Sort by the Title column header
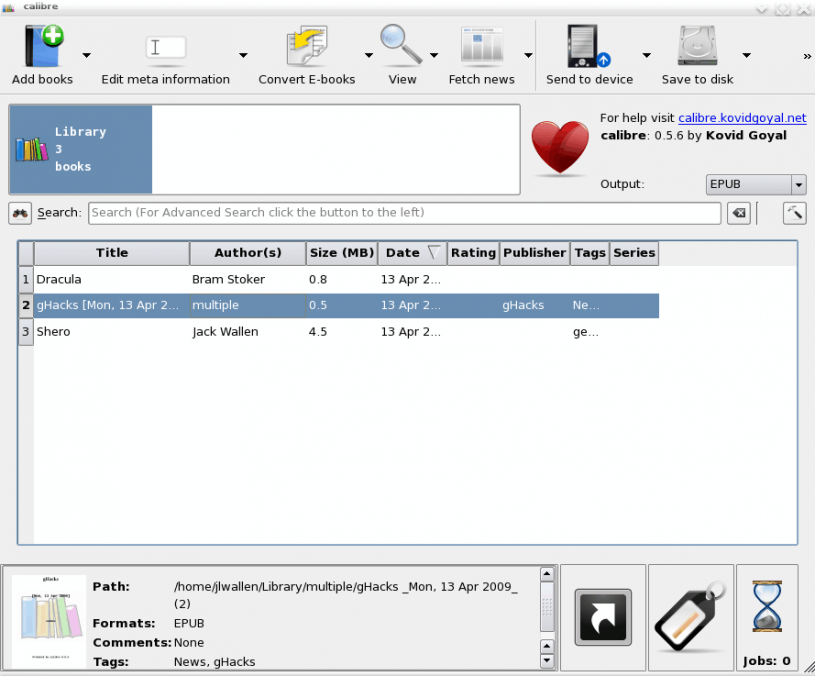The width and height of the screenshot is (815, 676). click(x=112, y=253)
